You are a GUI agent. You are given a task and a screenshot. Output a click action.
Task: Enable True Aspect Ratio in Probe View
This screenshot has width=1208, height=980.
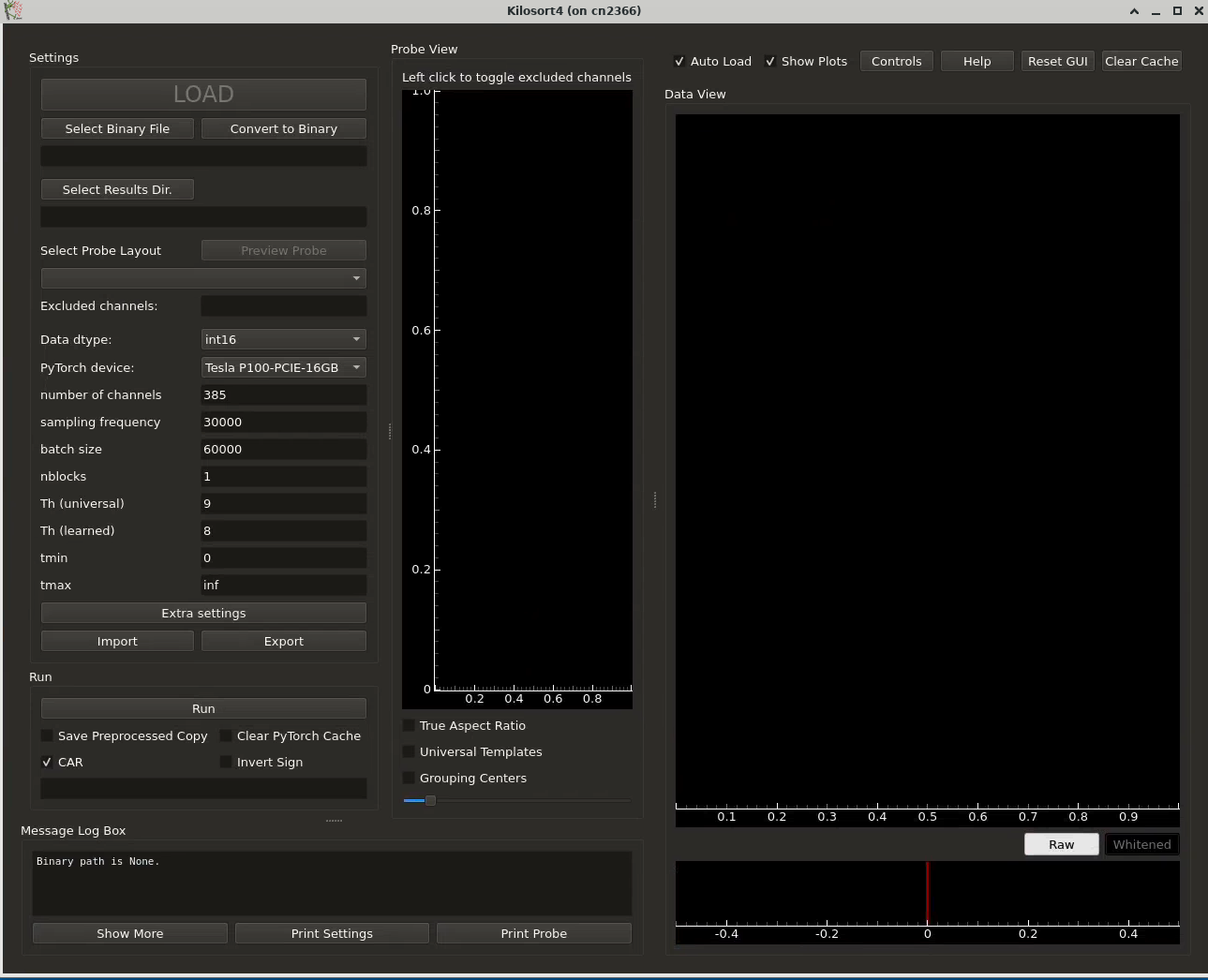[x=409, y=725]
